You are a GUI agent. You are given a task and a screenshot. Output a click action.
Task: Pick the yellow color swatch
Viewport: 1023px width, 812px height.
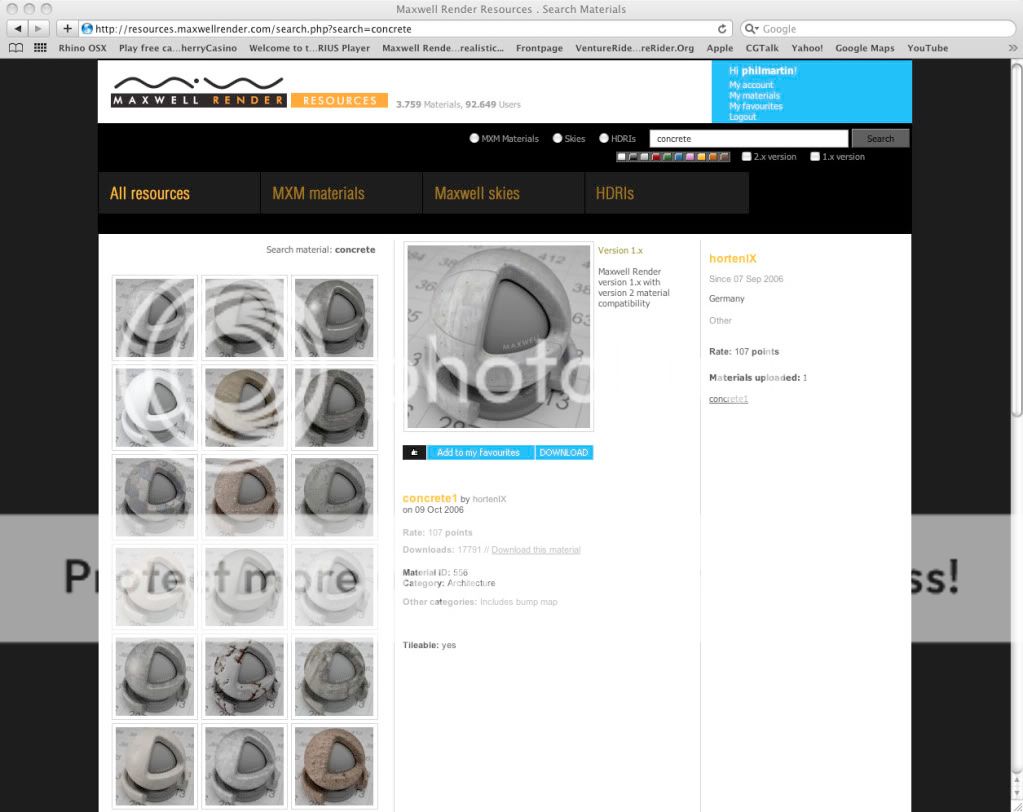tap(701, 157)
